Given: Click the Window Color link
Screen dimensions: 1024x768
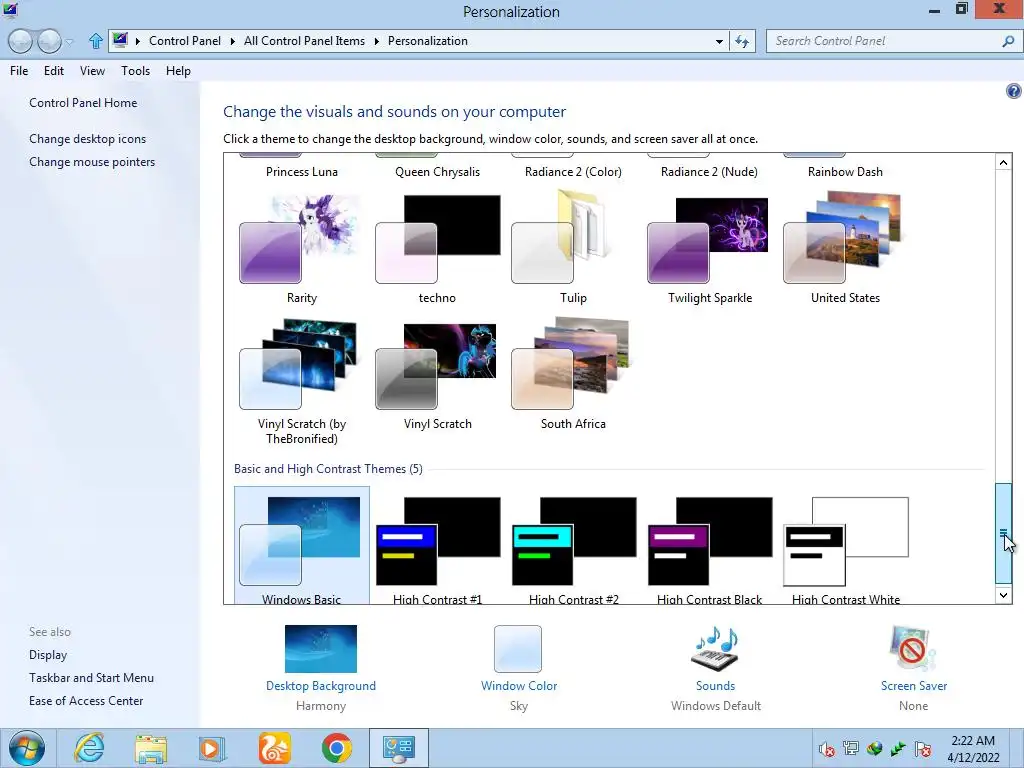Looking at the screenshot, I should (519, 686).
